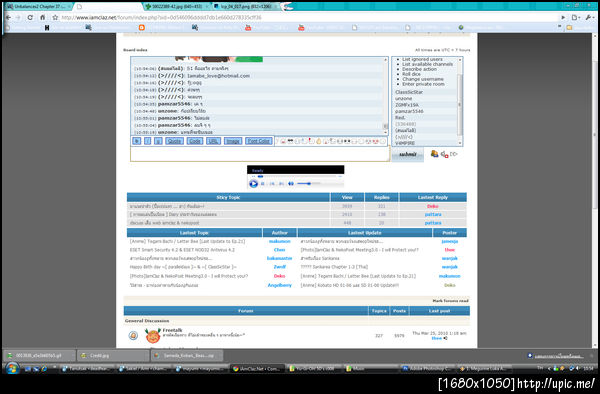The width and height of the screenshot is (600, 394).
Task: Switch to Unbalance2 Chapter tab
Action: click(38, 7)
